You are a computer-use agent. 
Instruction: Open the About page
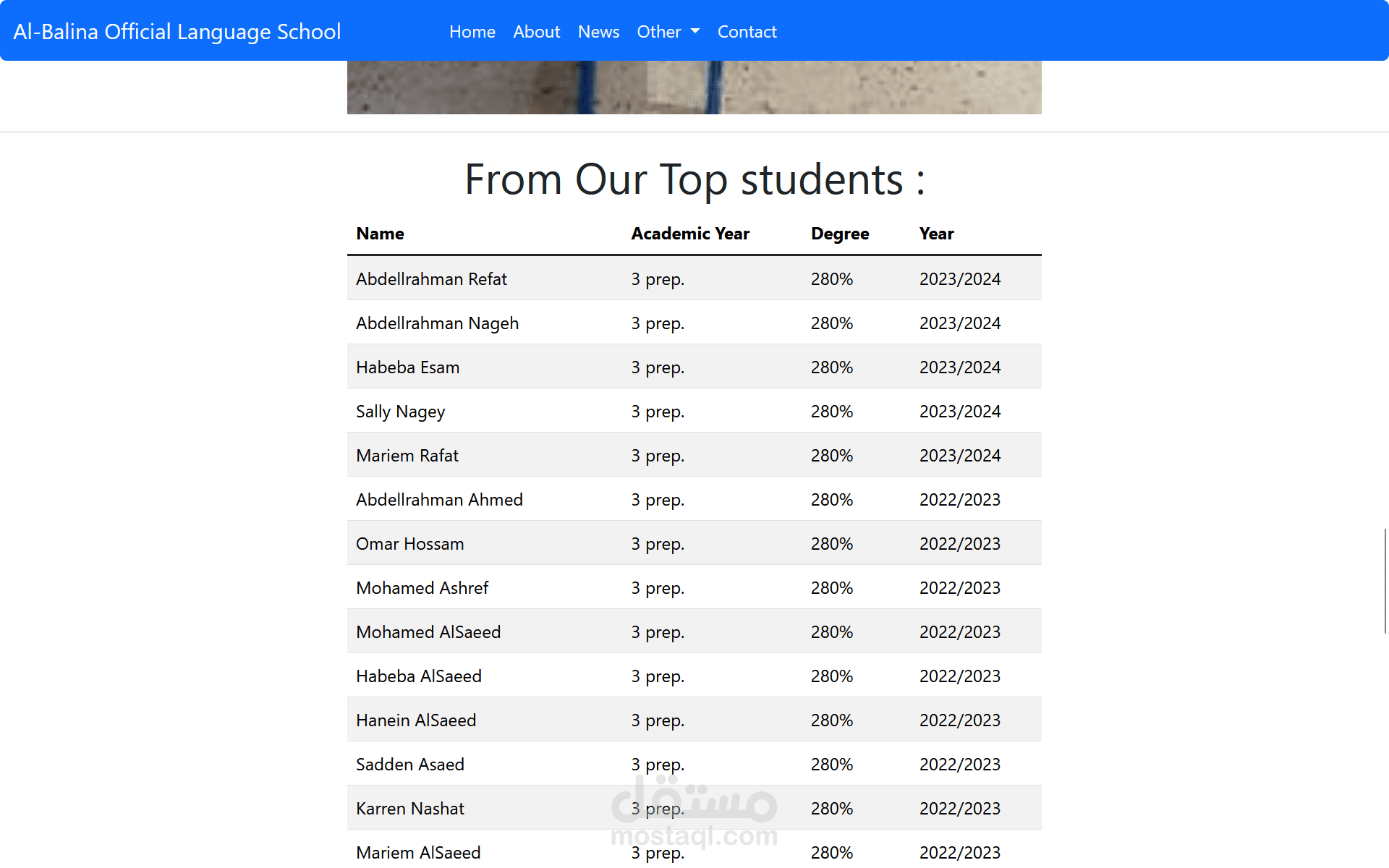[537, 32]
